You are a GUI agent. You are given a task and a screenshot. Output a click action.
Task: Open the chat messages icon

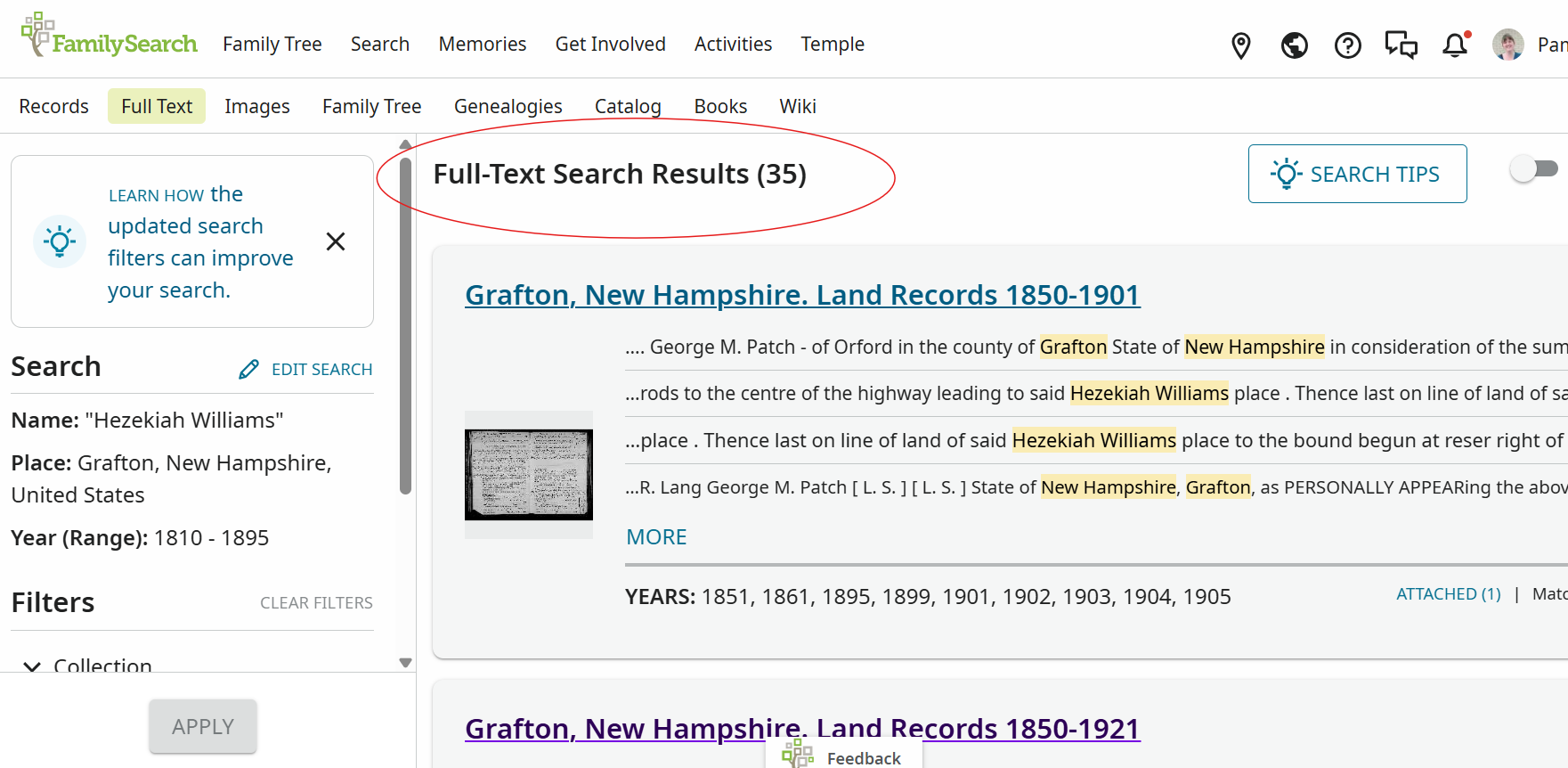tap(1401, 45)
